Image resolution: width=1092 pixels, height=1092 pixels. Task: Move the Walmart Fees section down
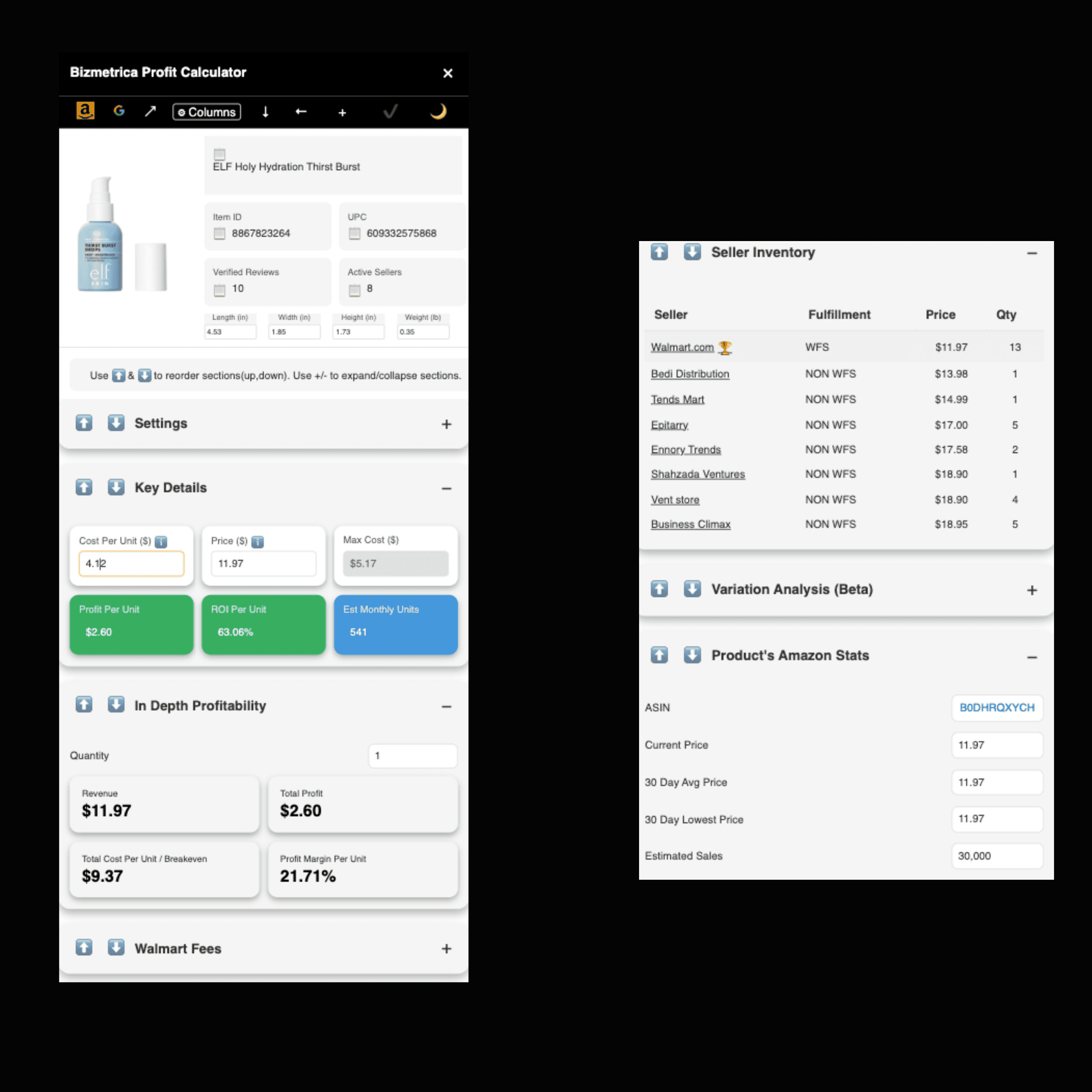[116, 947]
